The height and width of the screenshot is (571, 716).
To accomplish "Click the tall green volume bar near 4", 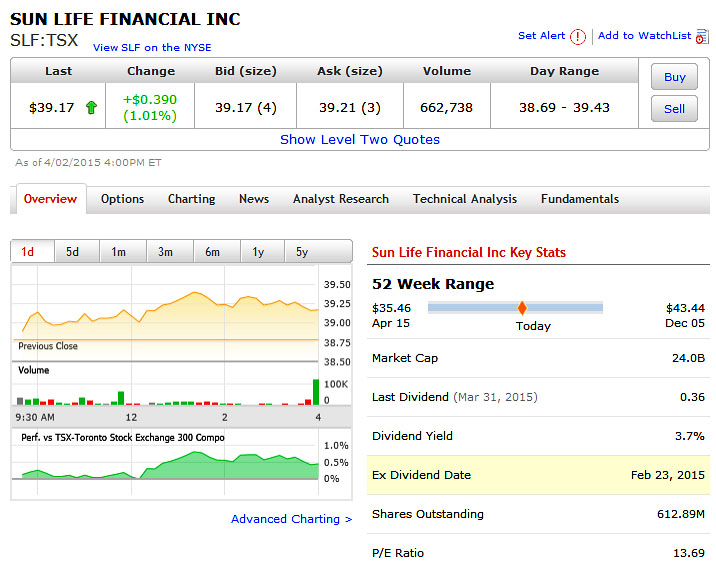I will [316, 392].
